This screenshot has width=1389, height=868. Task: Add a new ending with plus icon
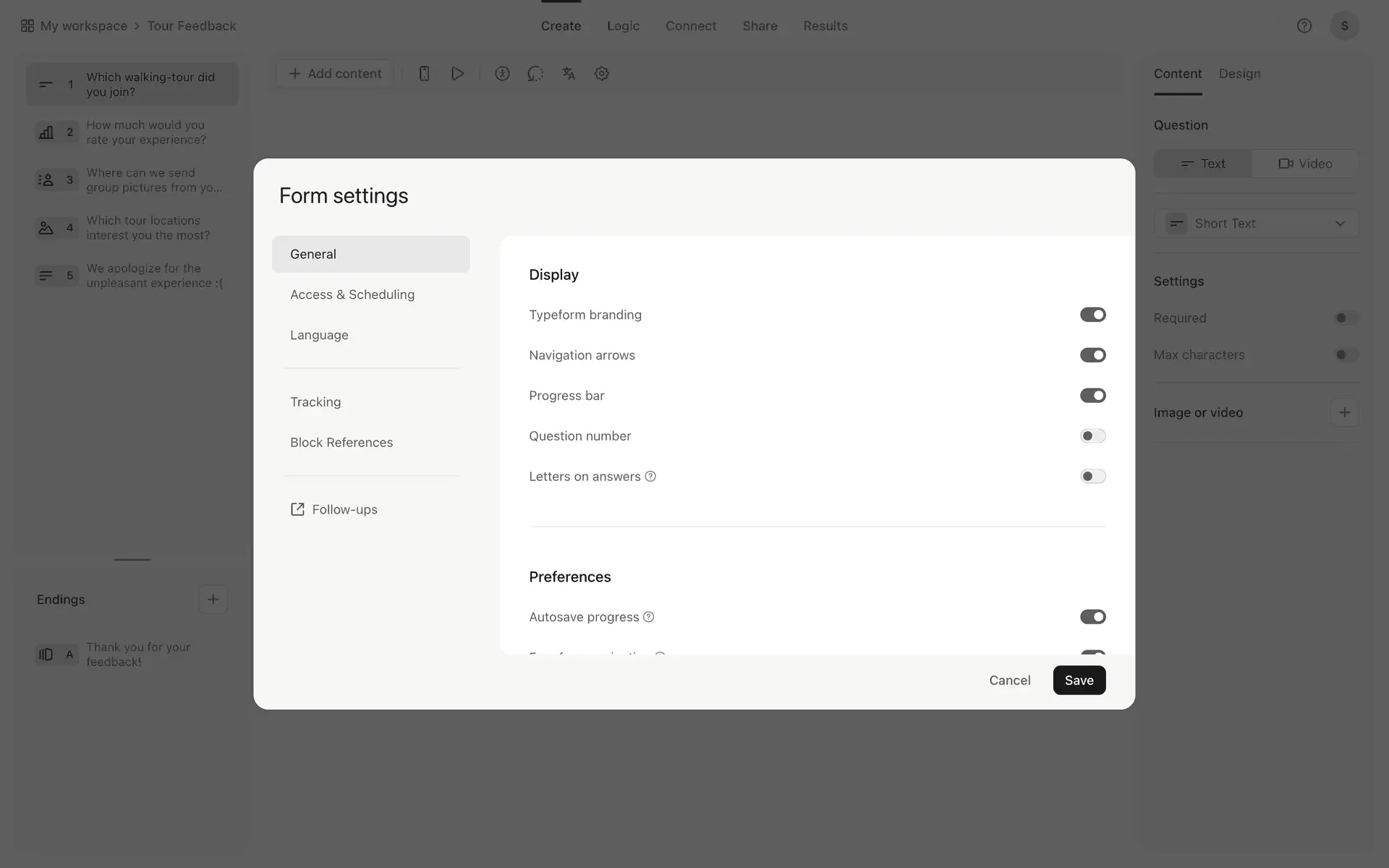(213, 600)
